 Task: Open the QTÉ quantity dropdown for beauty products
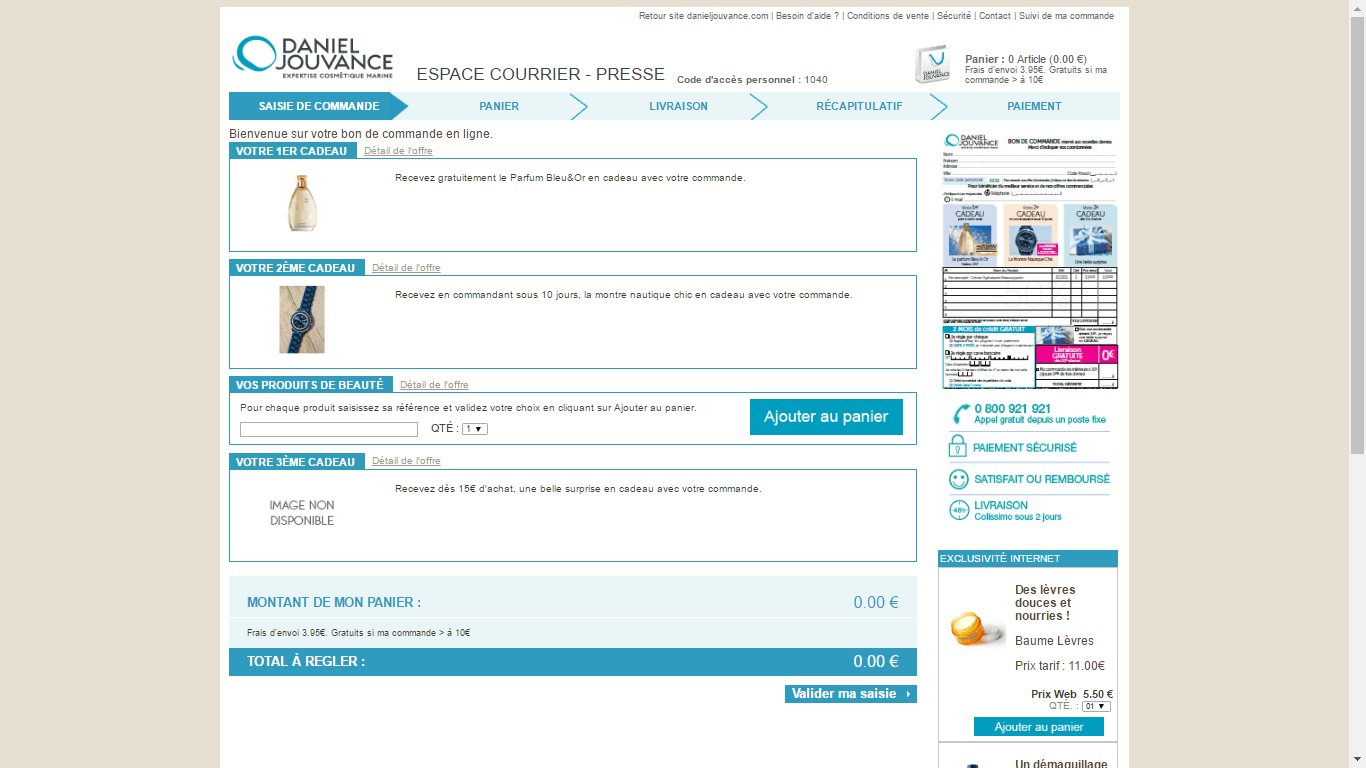pyautogui.click(x=474, y=429)
